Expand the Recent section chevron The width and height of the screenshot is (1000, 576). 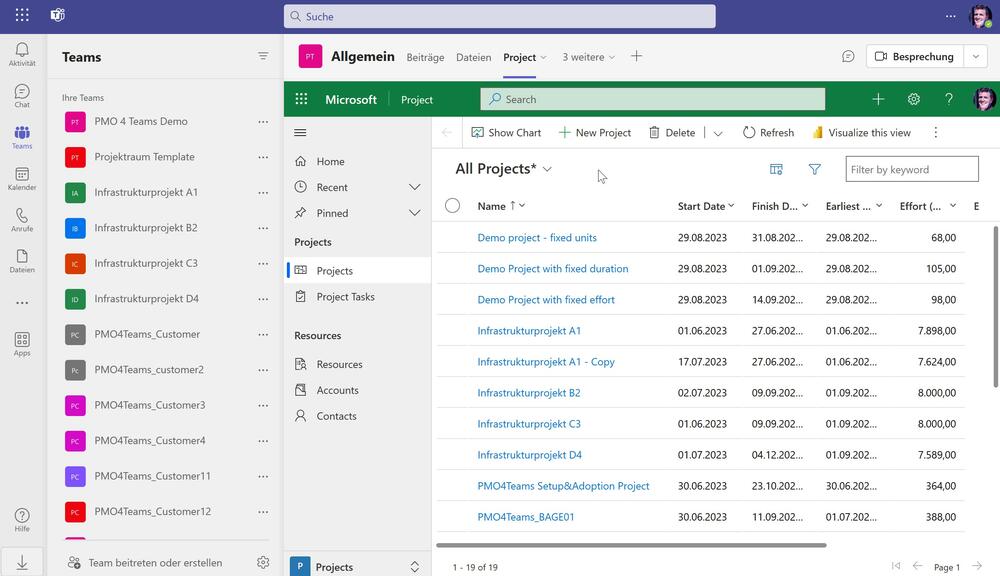[x=415, y=187]
